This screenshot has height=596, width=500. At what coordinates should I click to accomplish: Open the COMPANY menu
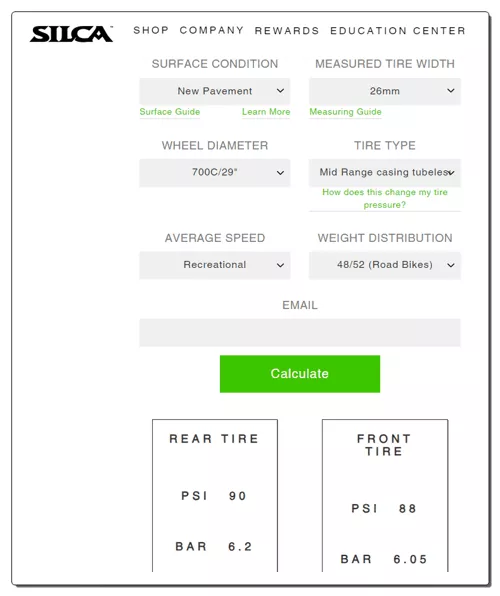tap(211, 30)
